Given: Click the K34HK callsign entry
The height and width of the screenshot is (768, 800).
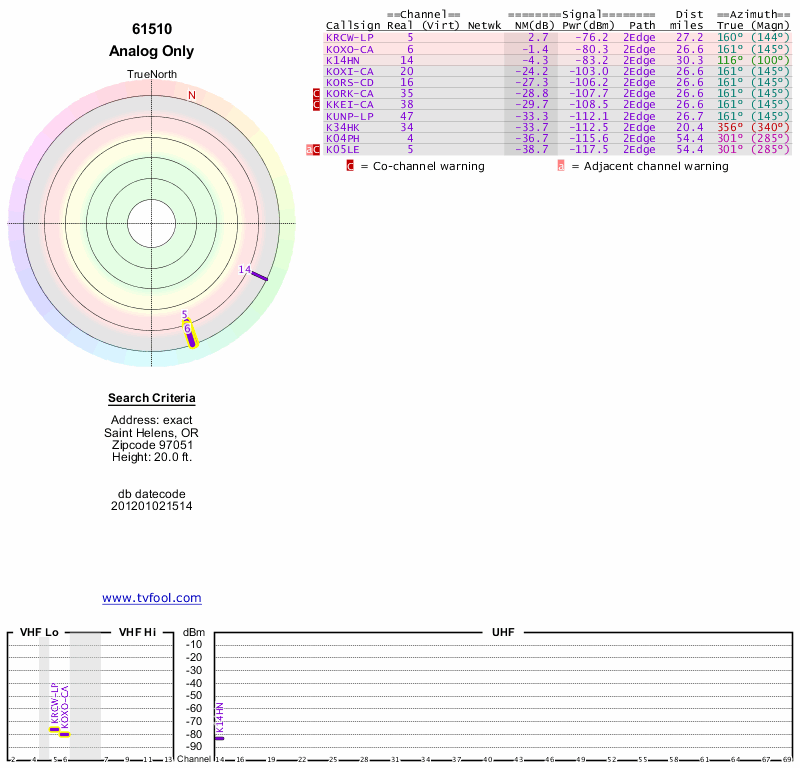Looking at the screenshot, I should click(342, 127).
